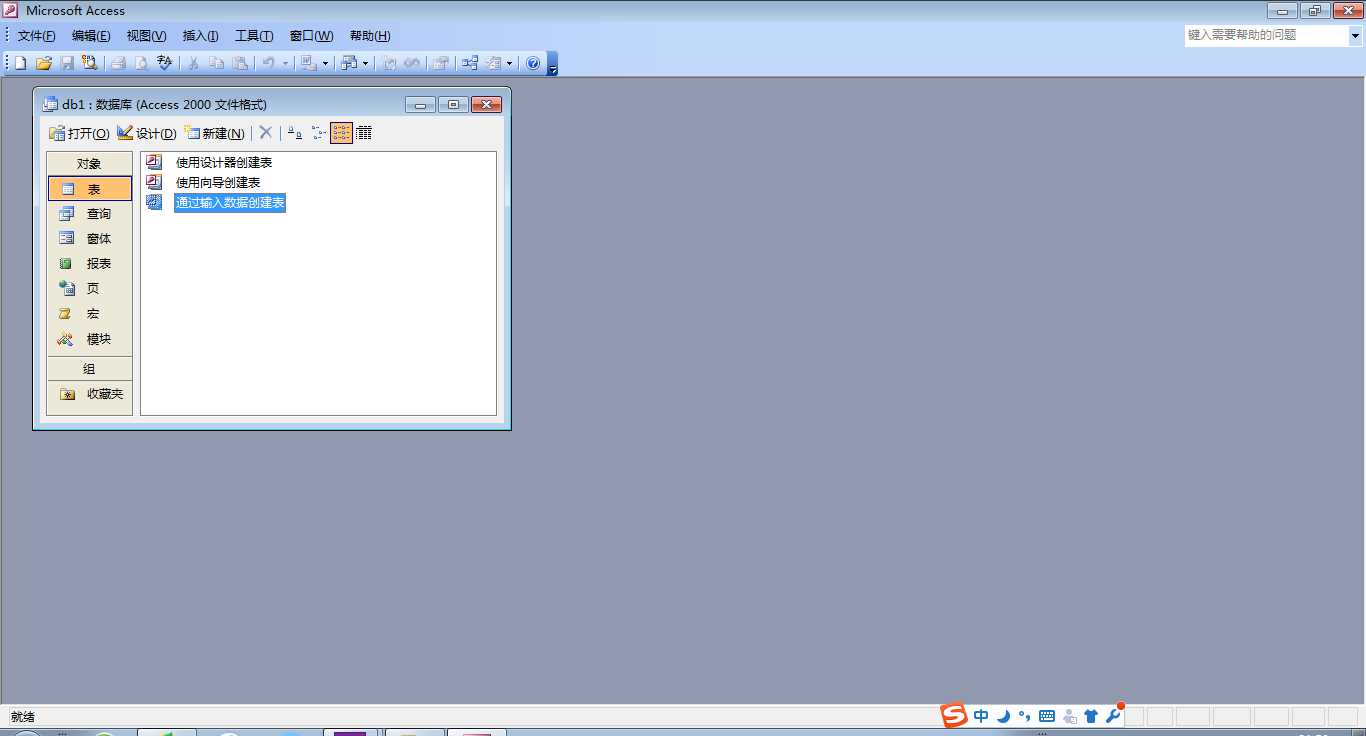Click the New database toolbar icon
1366x736 pixels.
click(x=20, y=63)
